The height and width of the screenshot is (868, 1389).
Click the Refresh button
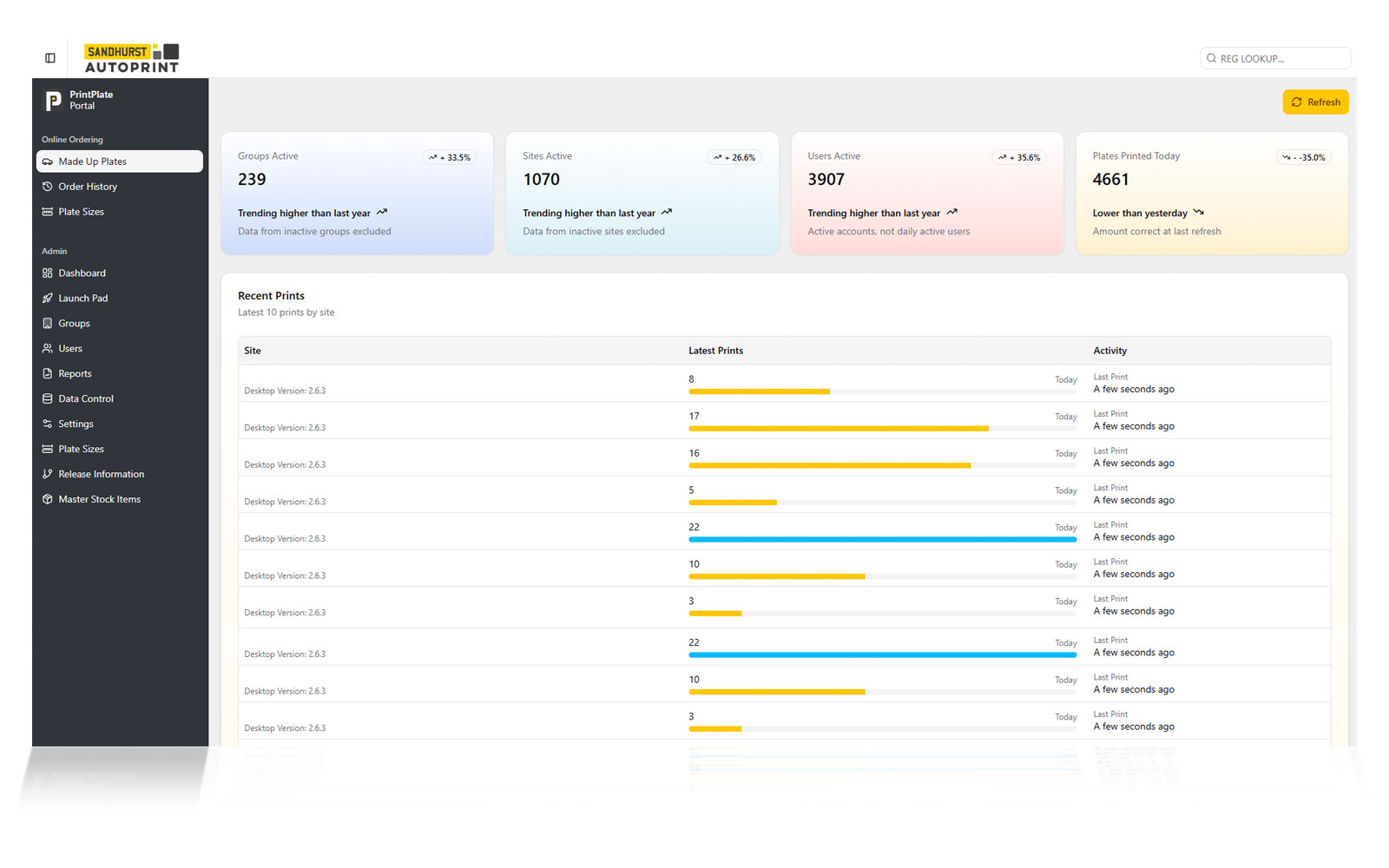pyautogui.click(x=1315, y=102)
